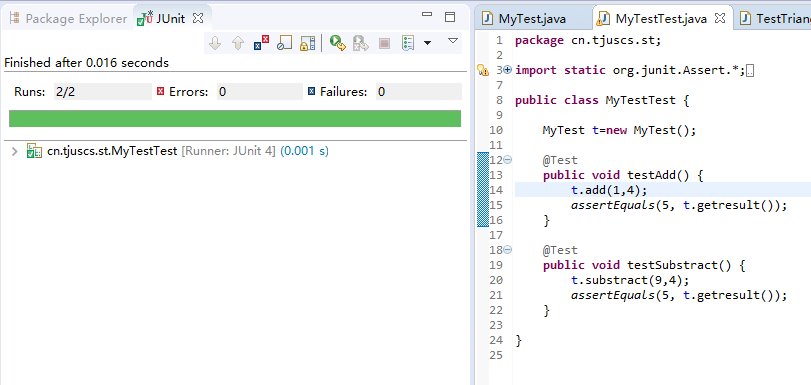
Task: Click the Failures count field
Action: [418, 92]
